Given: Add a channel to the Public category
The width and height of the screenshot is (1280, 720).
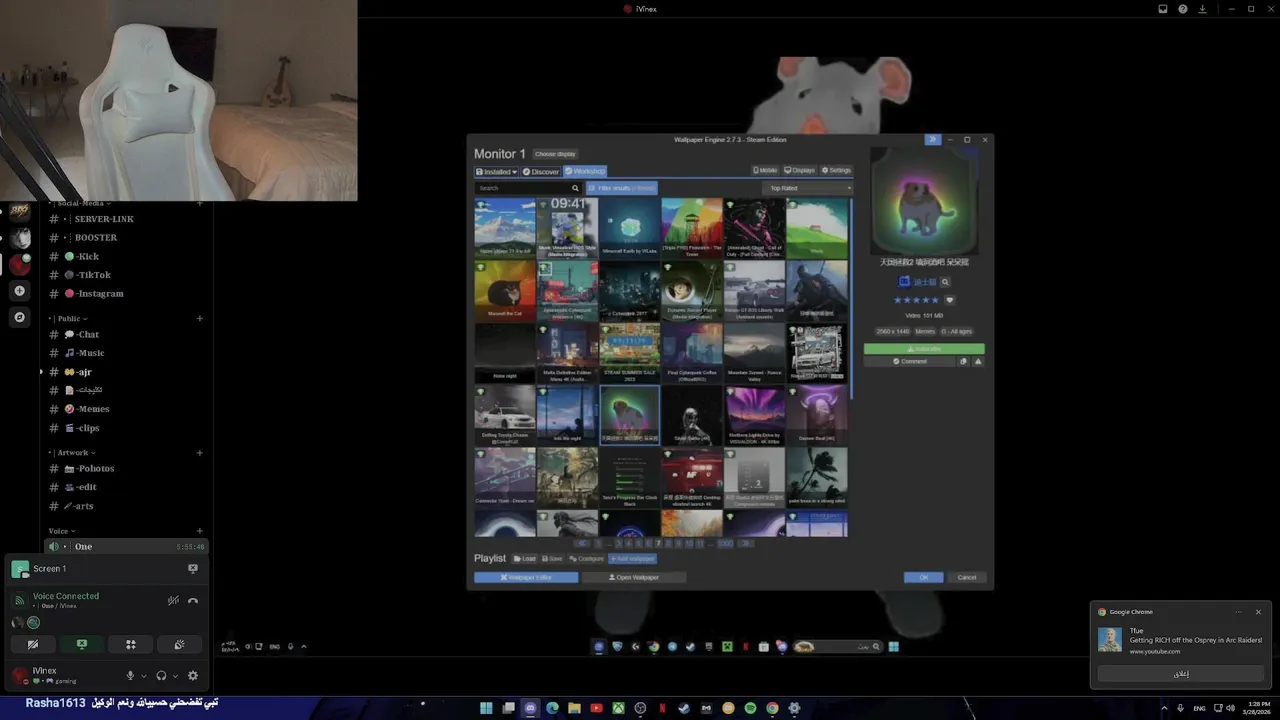Looking at the screenshot, I should pyautogui.click(x=200, y=319).
